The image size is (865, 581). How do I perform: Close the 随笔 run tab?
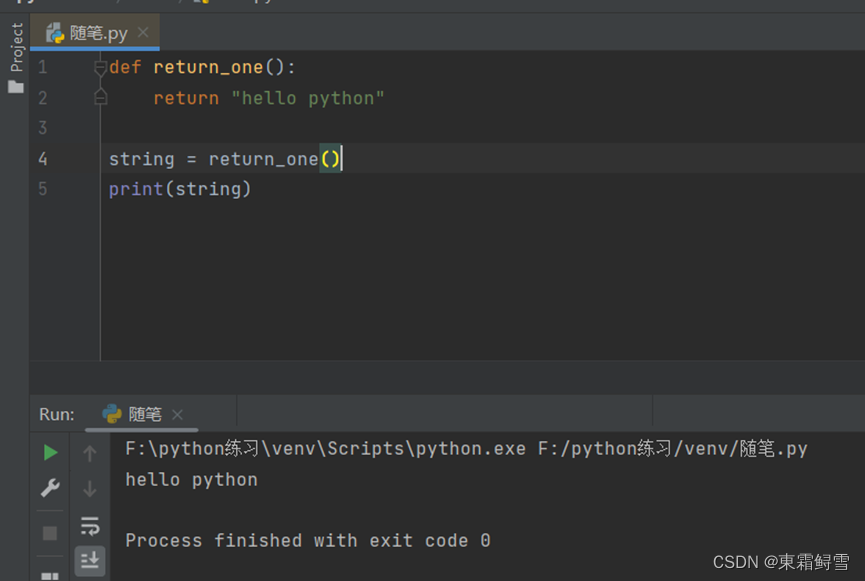tap(177, 414)
